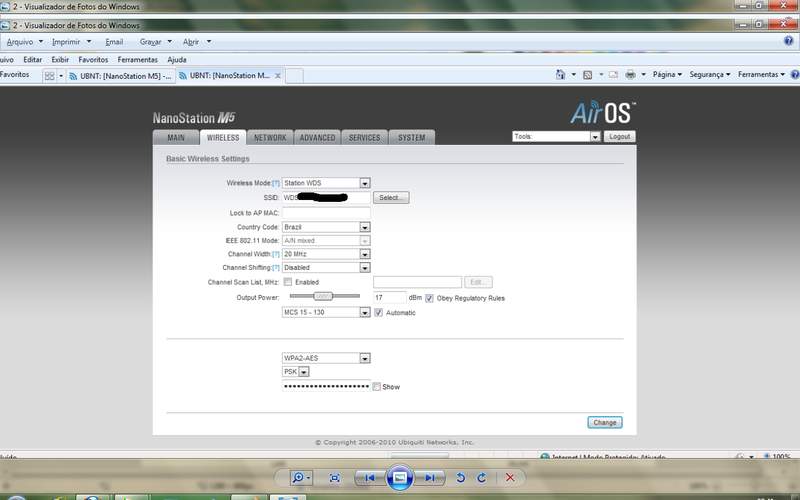Open the Country Code Brazil dropdown
The image size is (800, 500).
coord(326,227)
